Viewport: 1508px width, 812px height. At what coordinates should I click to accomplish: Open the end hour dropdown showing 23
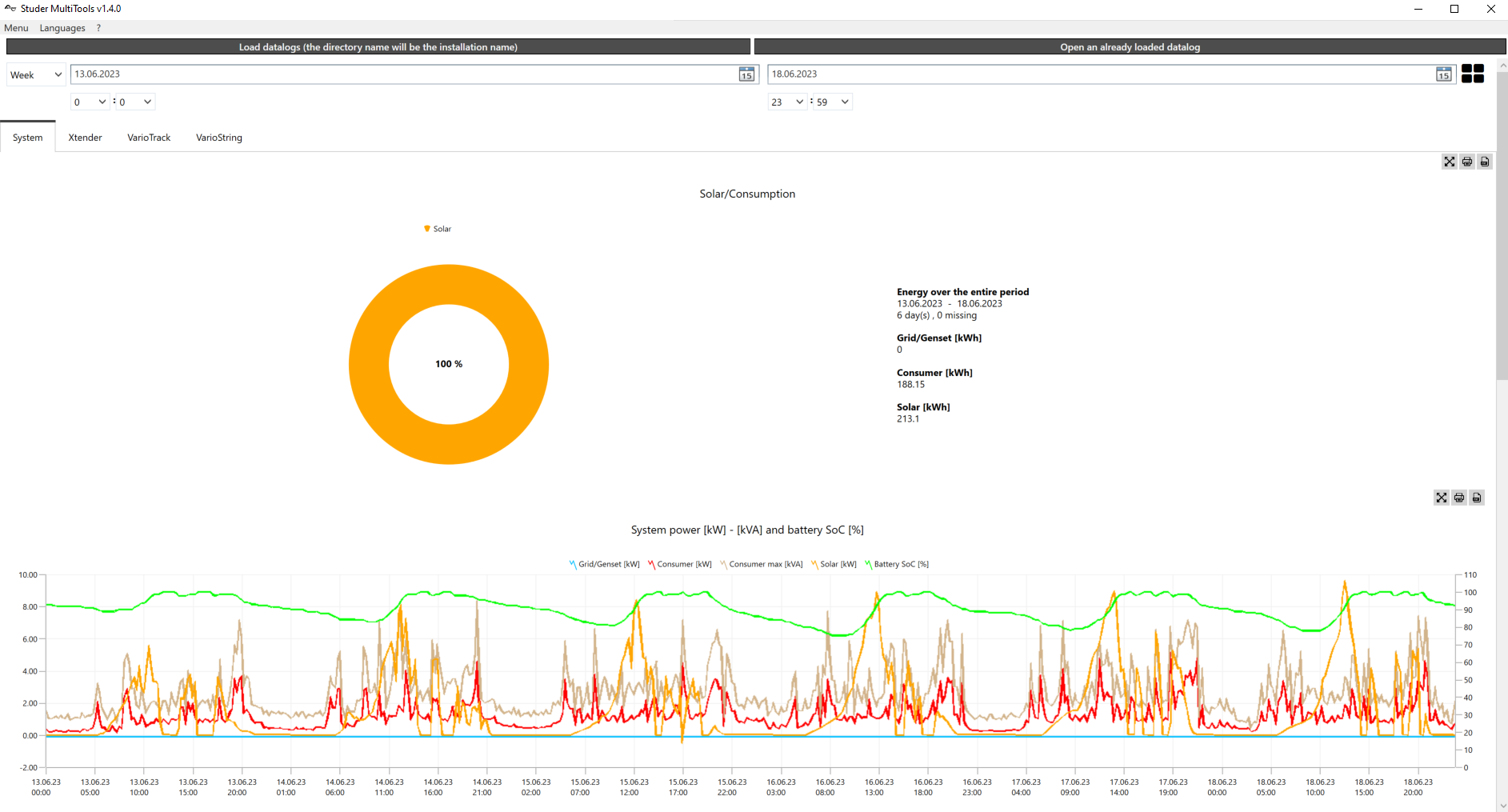click(x=787, y=102)
